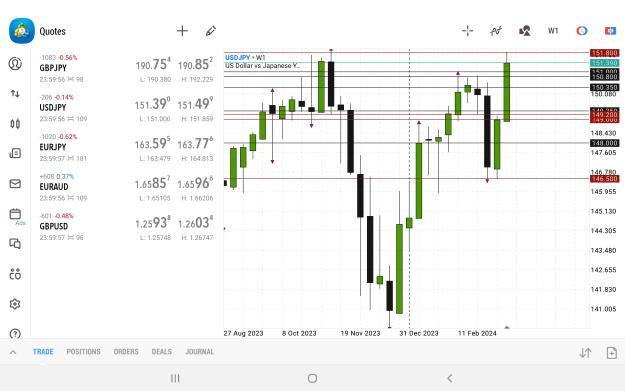625x391 pixels.
Task: Open the news sidebar icon
Action: pyautogui.click(x=15, y=153)
